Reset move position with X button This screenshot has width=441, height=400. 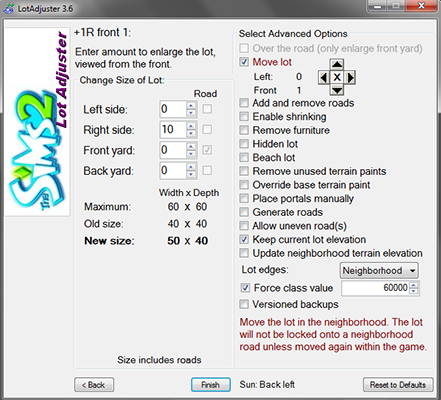pyautogui.click(x=337, y=77)
